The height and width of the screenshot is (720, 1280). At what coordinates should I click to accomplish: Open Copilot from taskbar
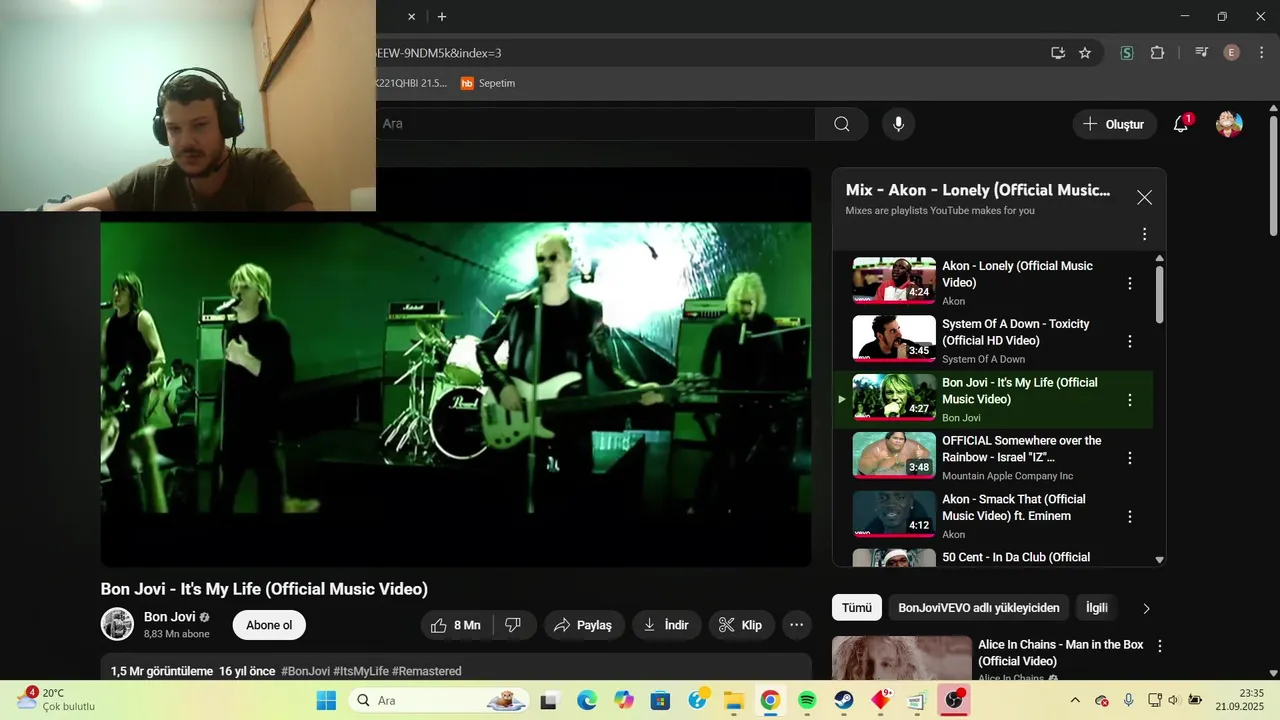coord(624,700)
